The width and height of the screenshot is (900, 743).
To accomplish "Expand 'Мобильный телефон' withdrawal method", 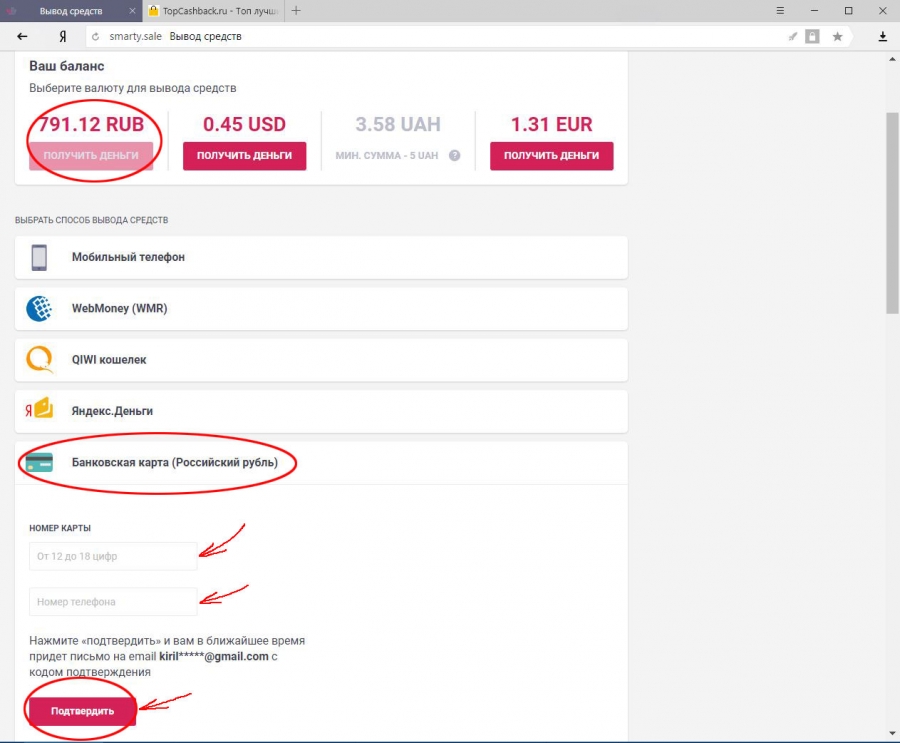I will (321, 257).
